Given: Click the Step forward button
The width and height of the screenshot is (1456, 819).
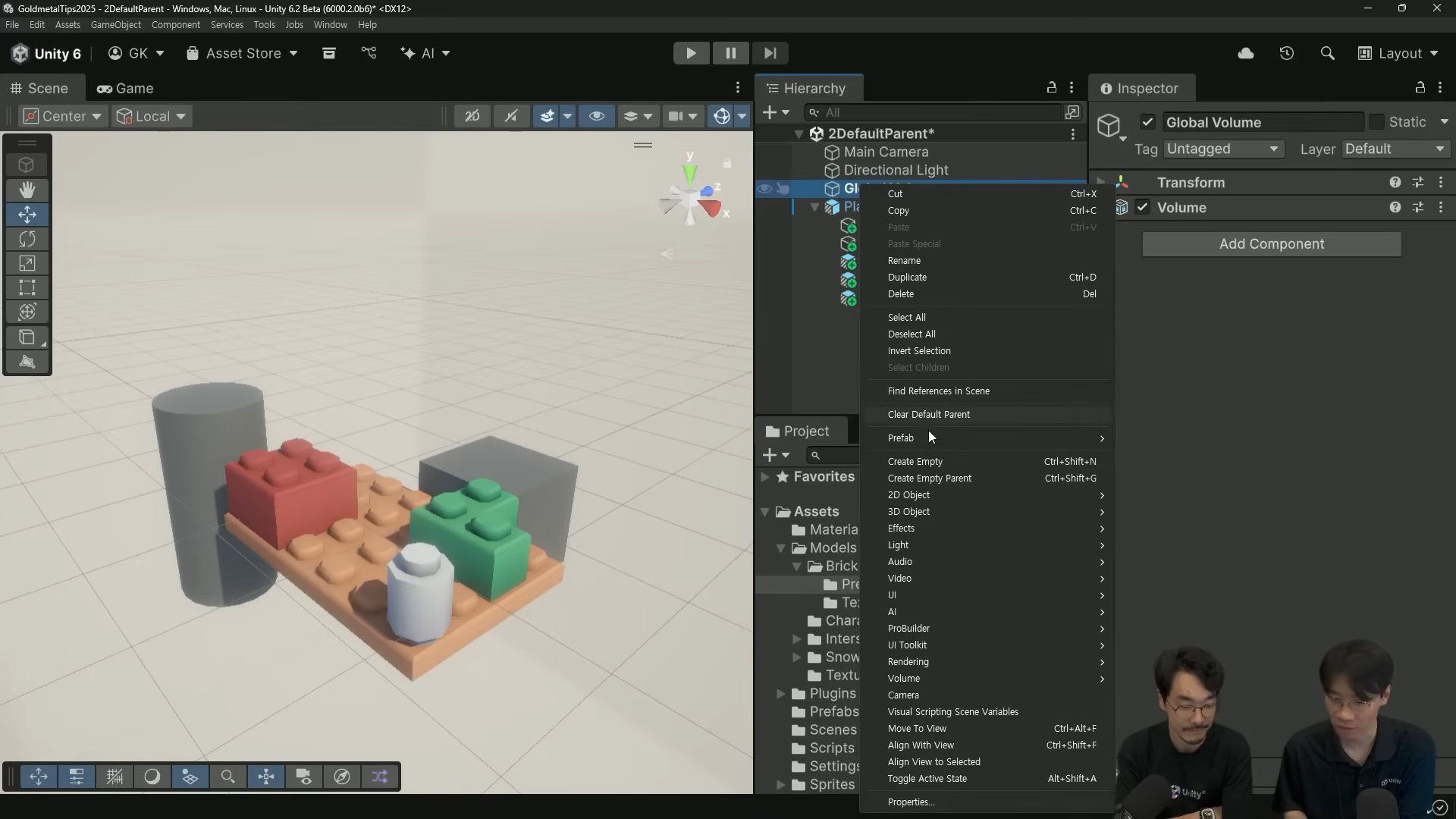Looking at the screenshot, I should click(770, 53).
